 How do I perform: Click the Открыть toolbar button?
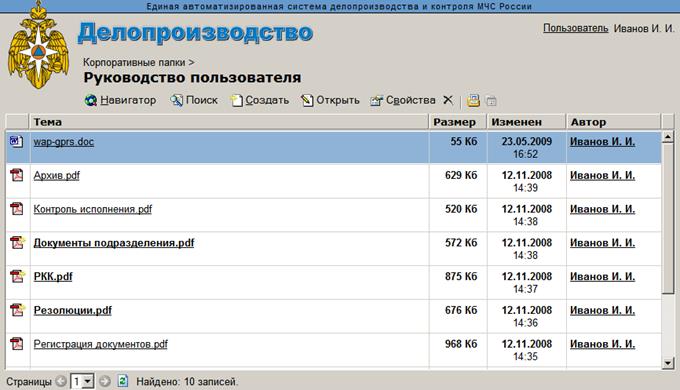330,100
